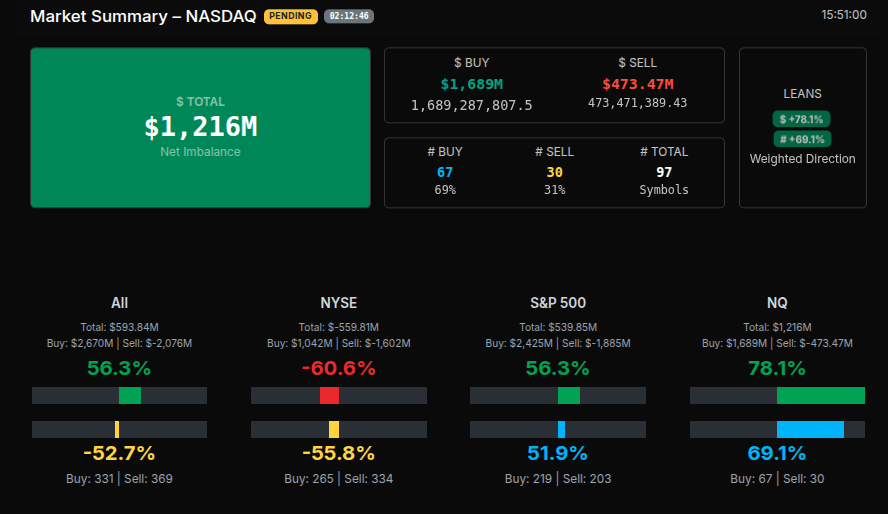The image size is (888, 514).
Task: Select the NYSE market column header
Action: click(338, 303)
